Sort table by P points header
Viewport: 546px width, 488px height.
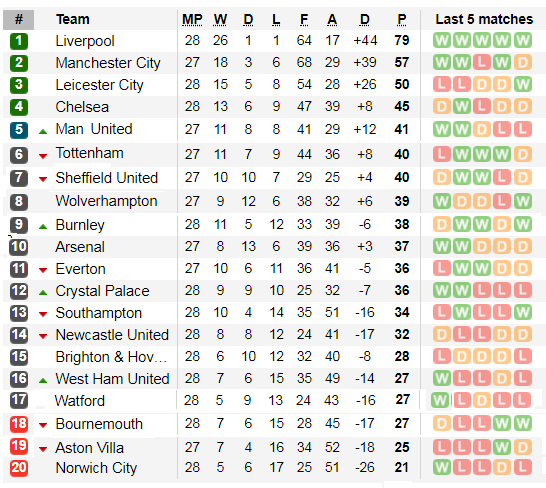tap(401, 20)
